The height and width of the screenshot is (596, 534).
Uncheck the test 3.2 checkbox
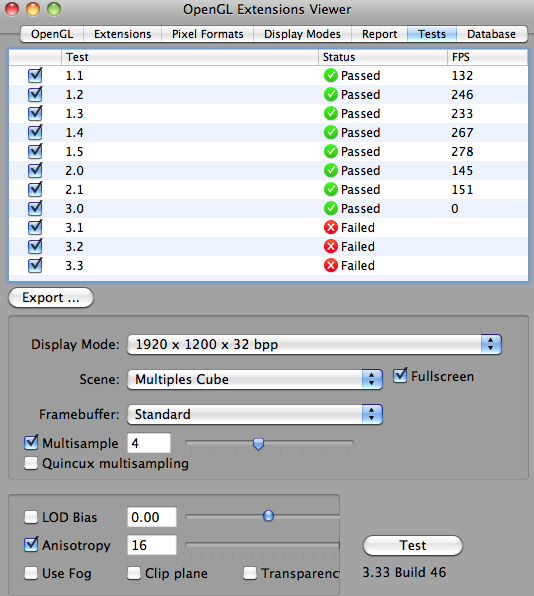pos(35,246)
